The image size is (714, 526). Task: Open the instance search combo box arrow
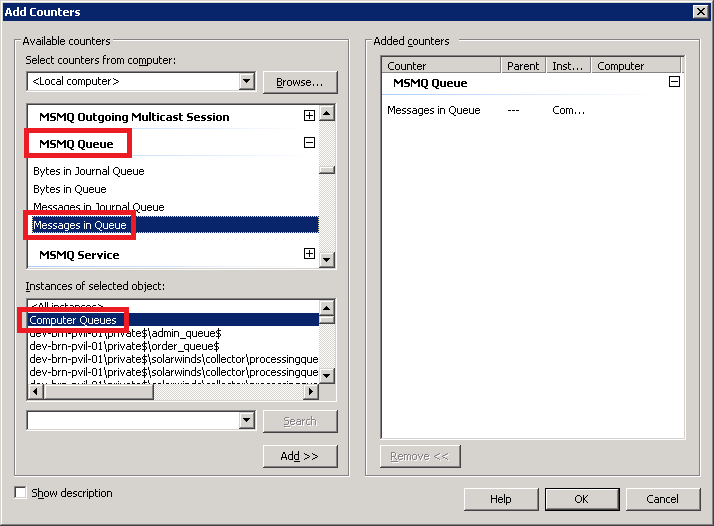coord(246,420)
